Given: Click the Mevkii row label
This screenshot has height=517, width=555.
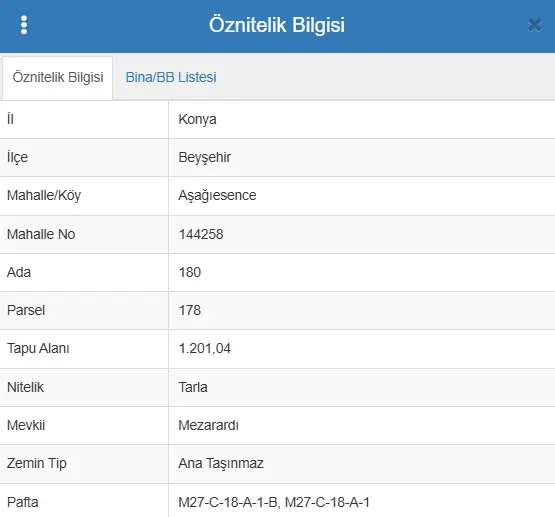Looking at the screenshot, I should tap(26, 425).
